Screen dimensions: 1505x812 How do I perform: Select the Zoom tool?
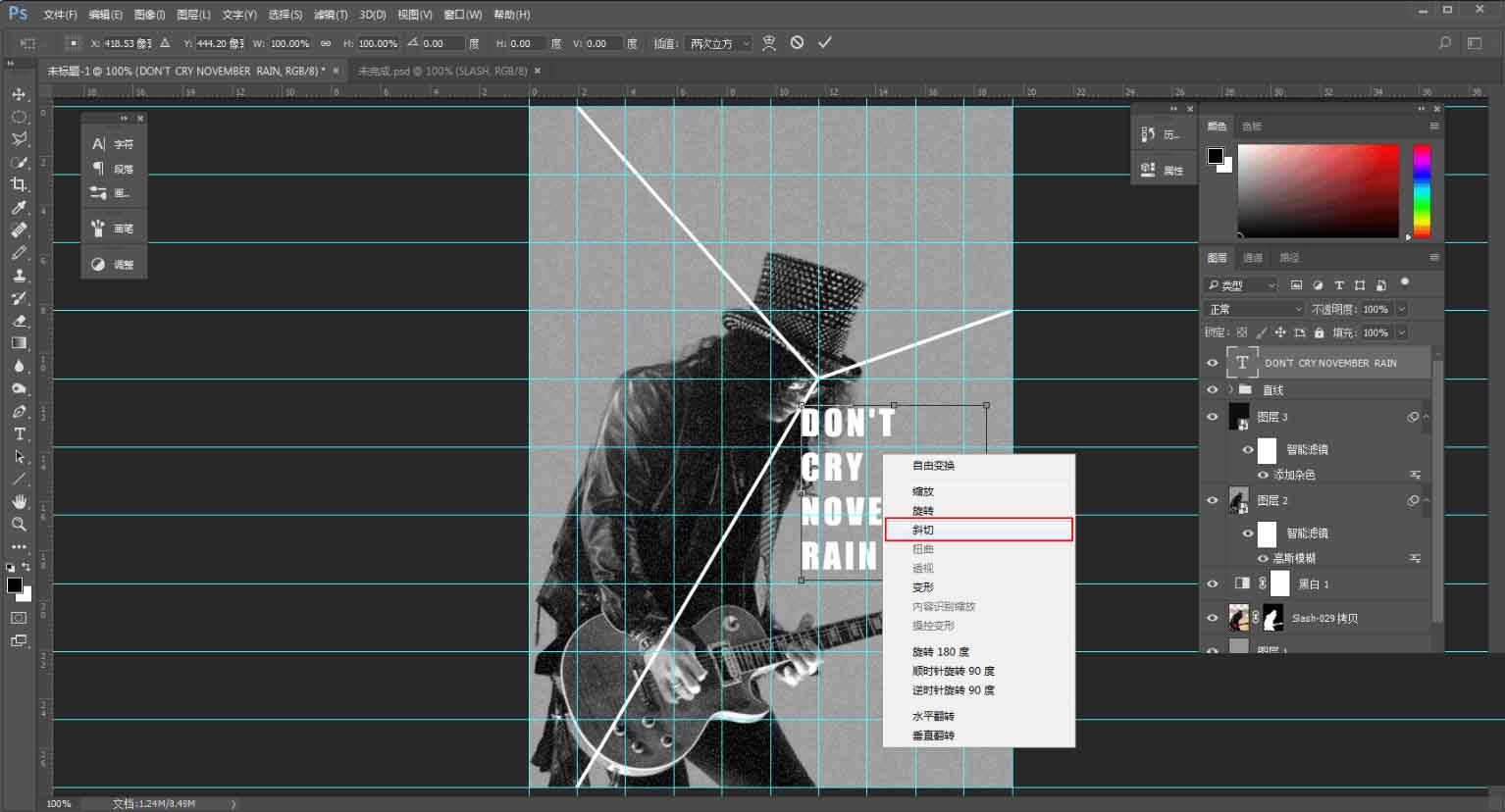pos(19,525)
